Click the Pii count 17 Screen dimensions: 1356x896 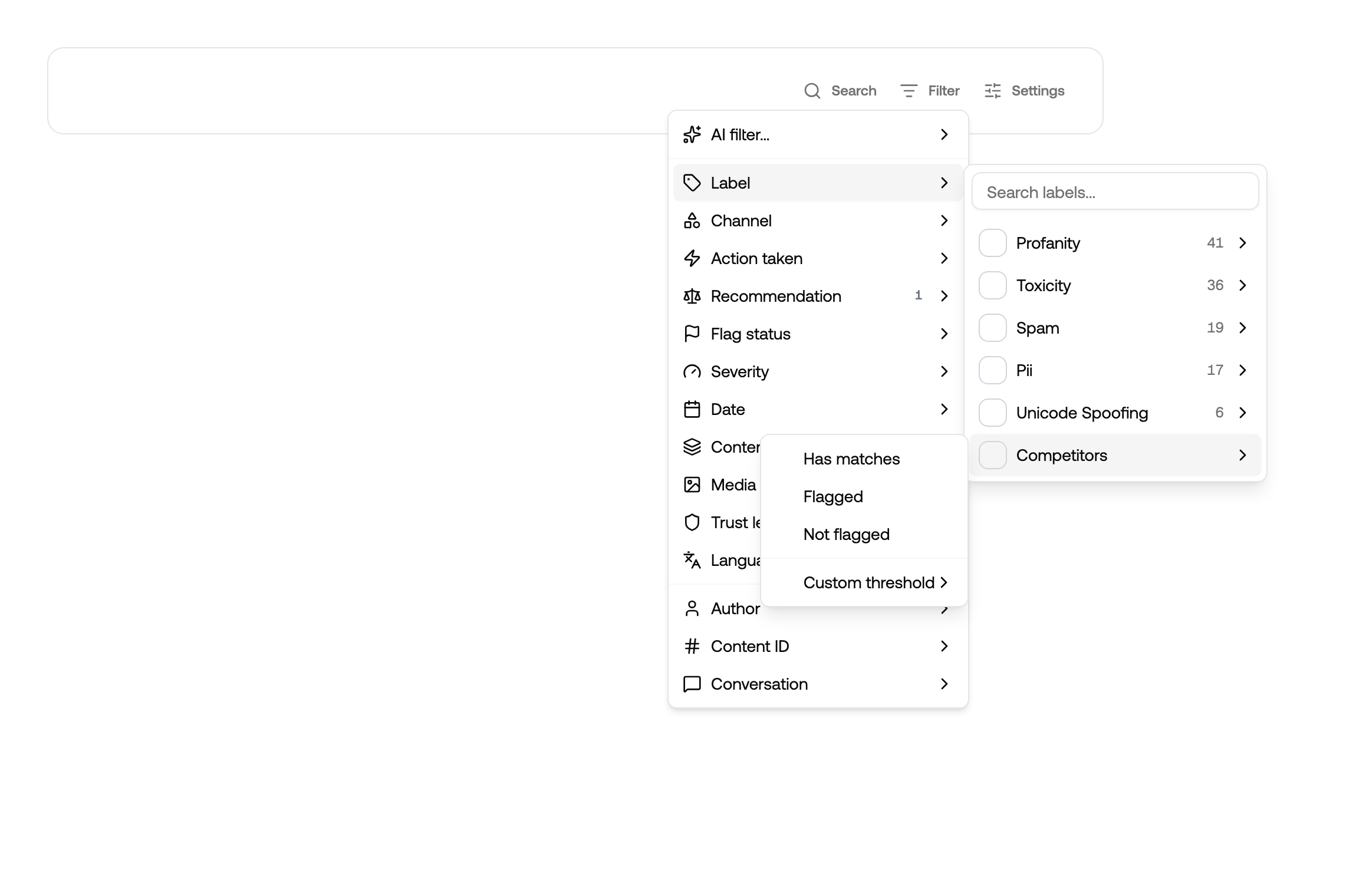coord(1215,370)
